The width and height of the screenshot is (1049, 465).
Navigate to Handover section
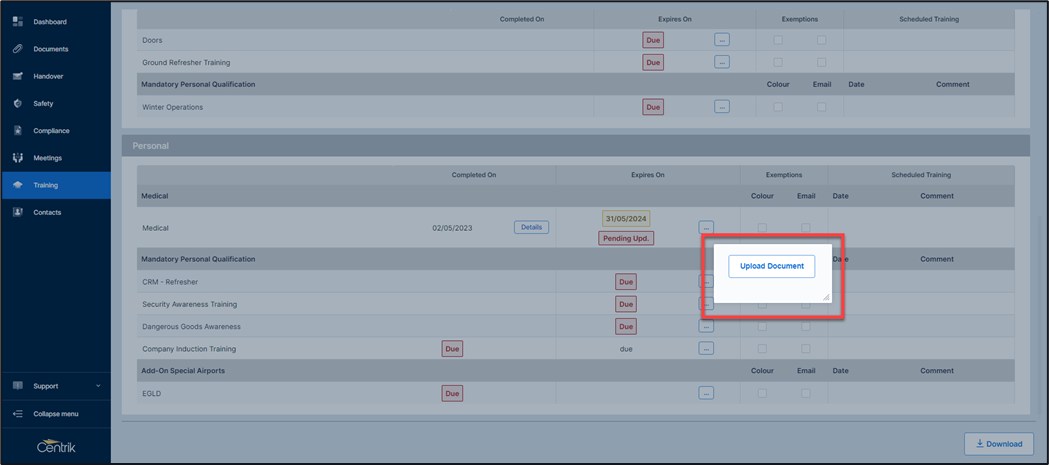(48, 76)
